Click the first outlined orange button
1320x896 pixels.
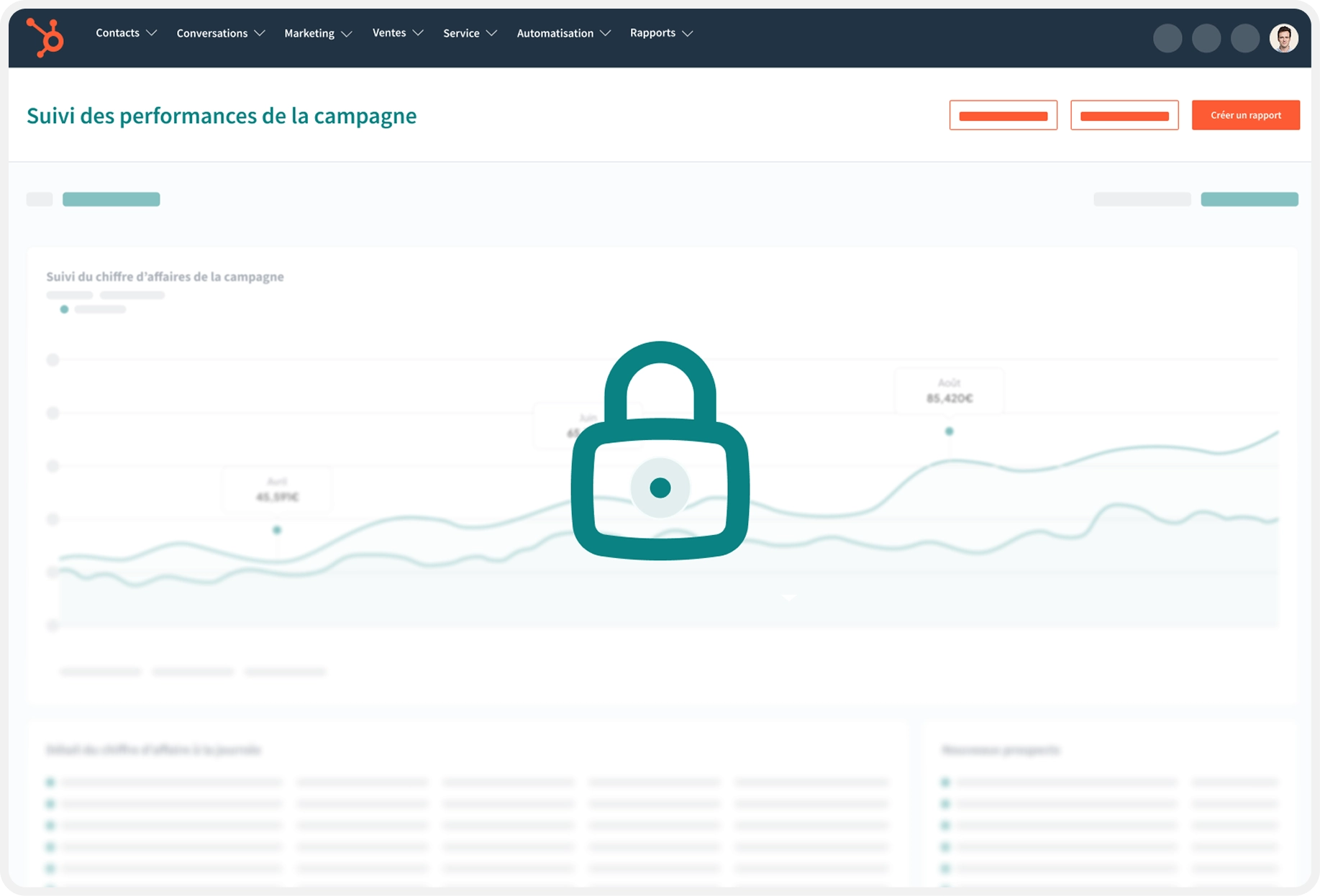click(x=1003, y=115)
